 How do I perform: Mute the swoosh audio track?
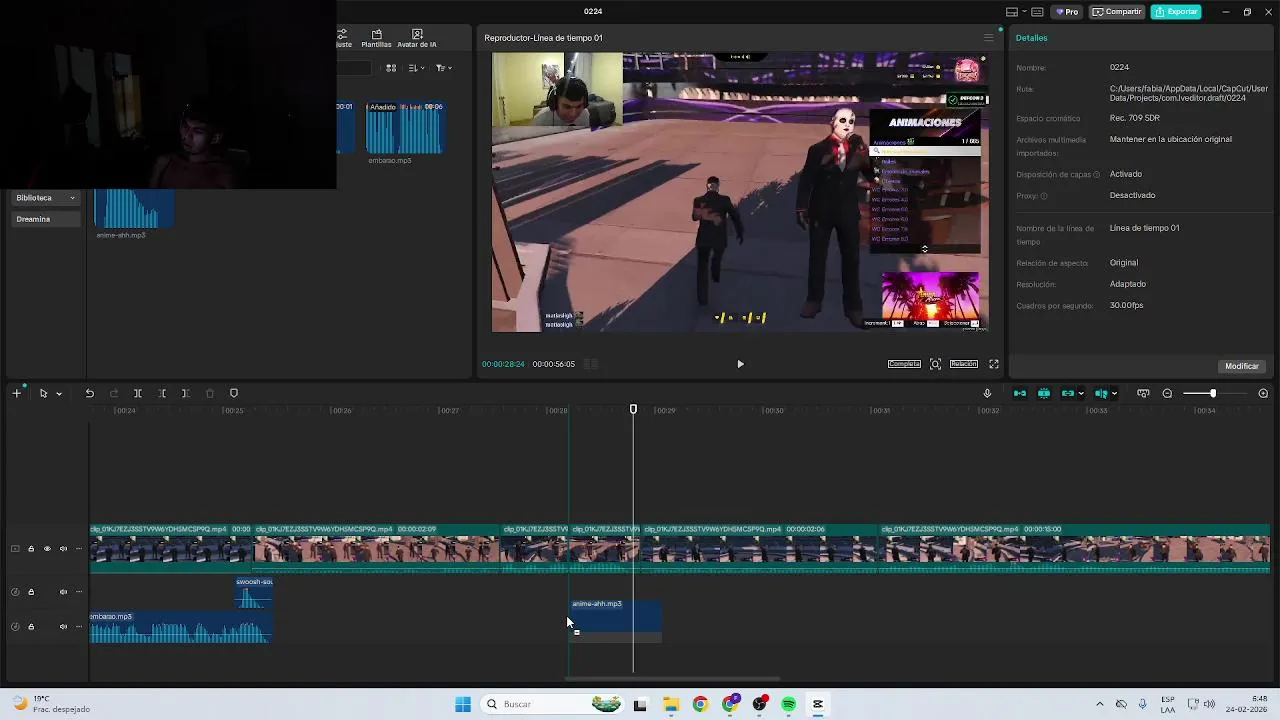[x=63, y=592]
